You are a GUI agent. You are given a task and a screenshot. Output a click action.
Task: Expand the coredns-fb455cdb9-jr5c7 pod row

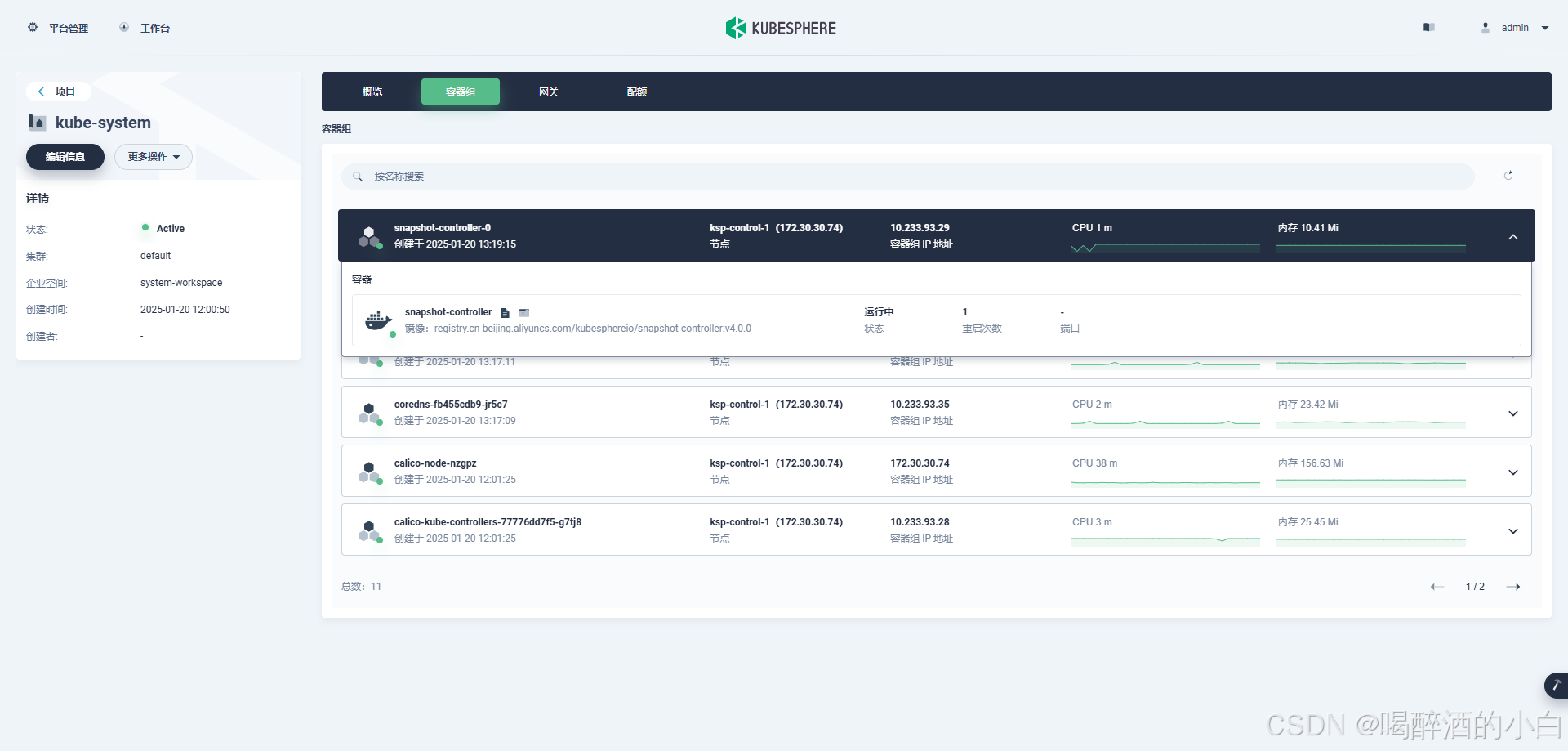coord(1512,413)
